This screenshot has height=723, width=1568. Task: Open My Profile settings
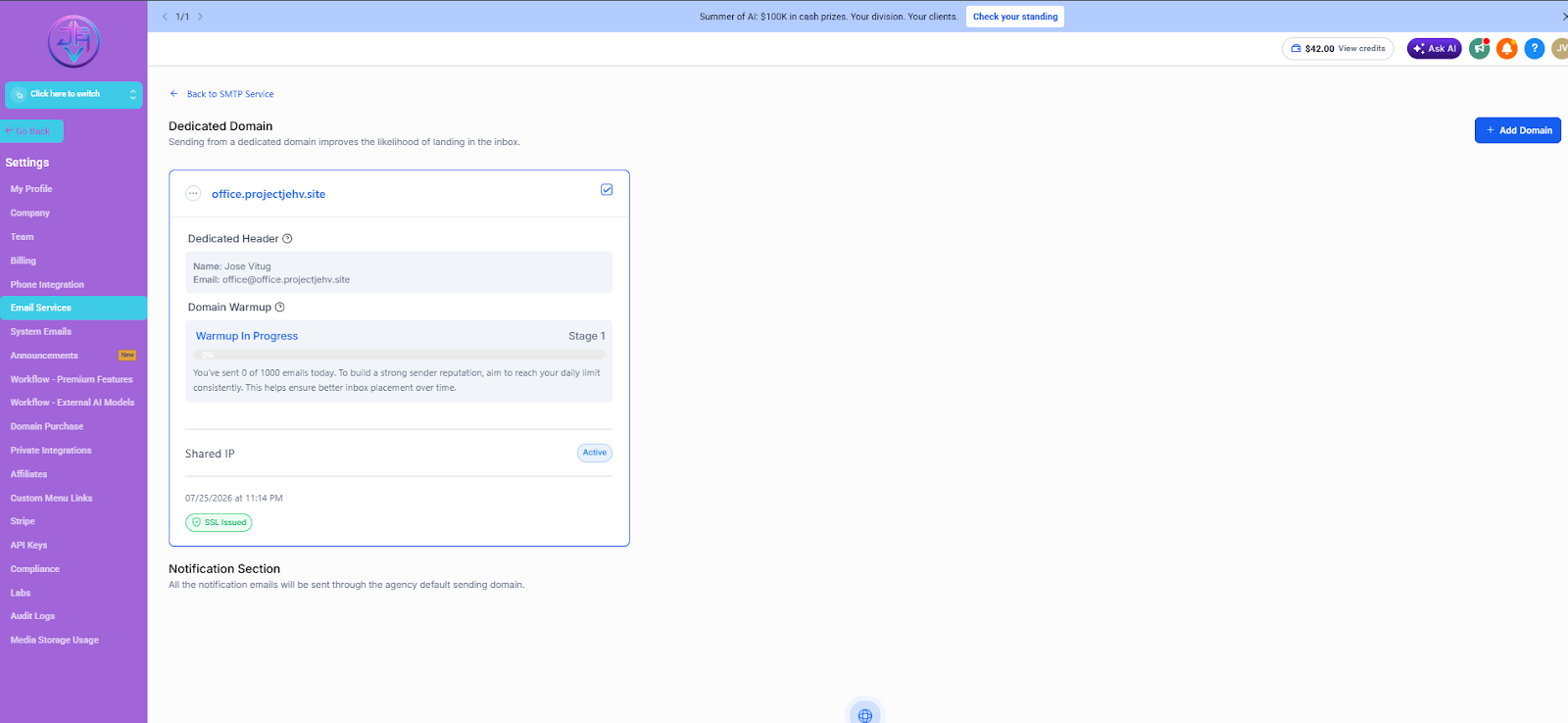31,189
